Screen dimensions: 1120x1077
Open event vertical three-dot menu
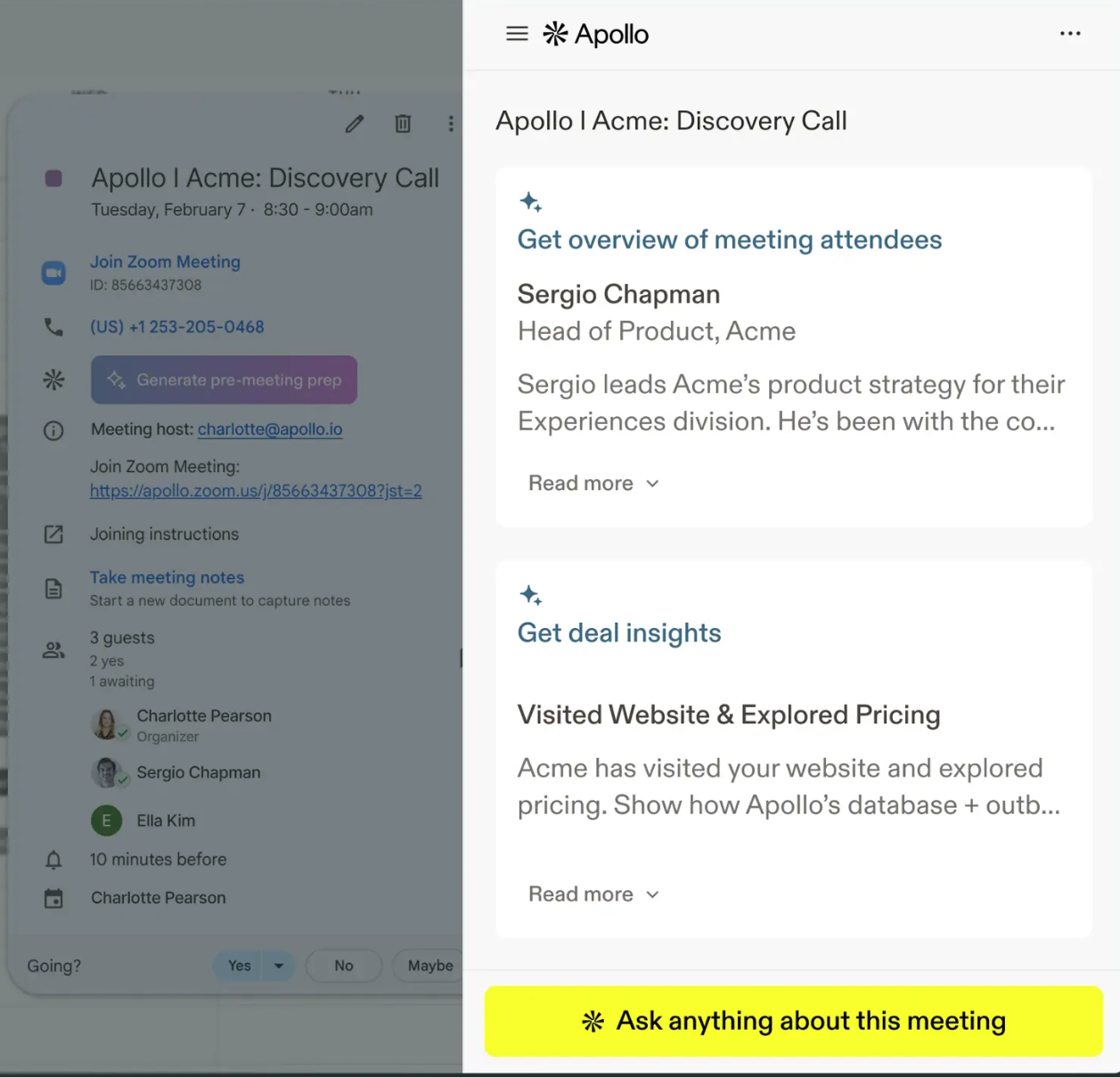coord(451,124)
